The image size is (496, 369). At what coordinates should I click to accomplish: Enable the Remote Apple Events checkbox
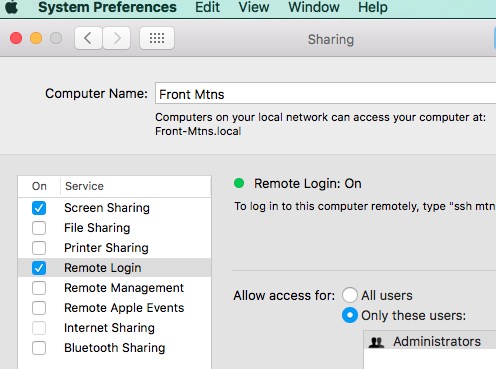click(39, 308)
